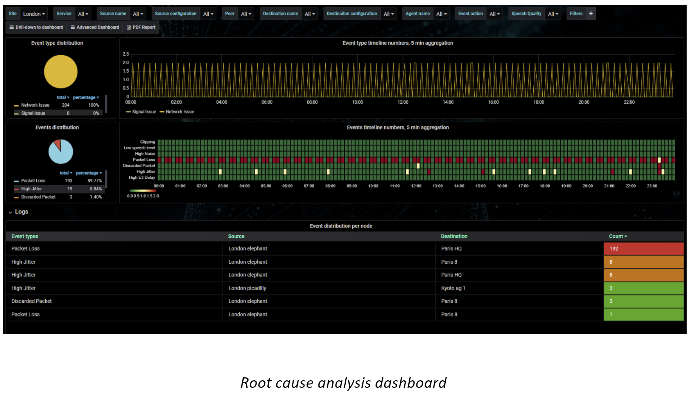Open the Agent name filter dropdown

(441, 14)
